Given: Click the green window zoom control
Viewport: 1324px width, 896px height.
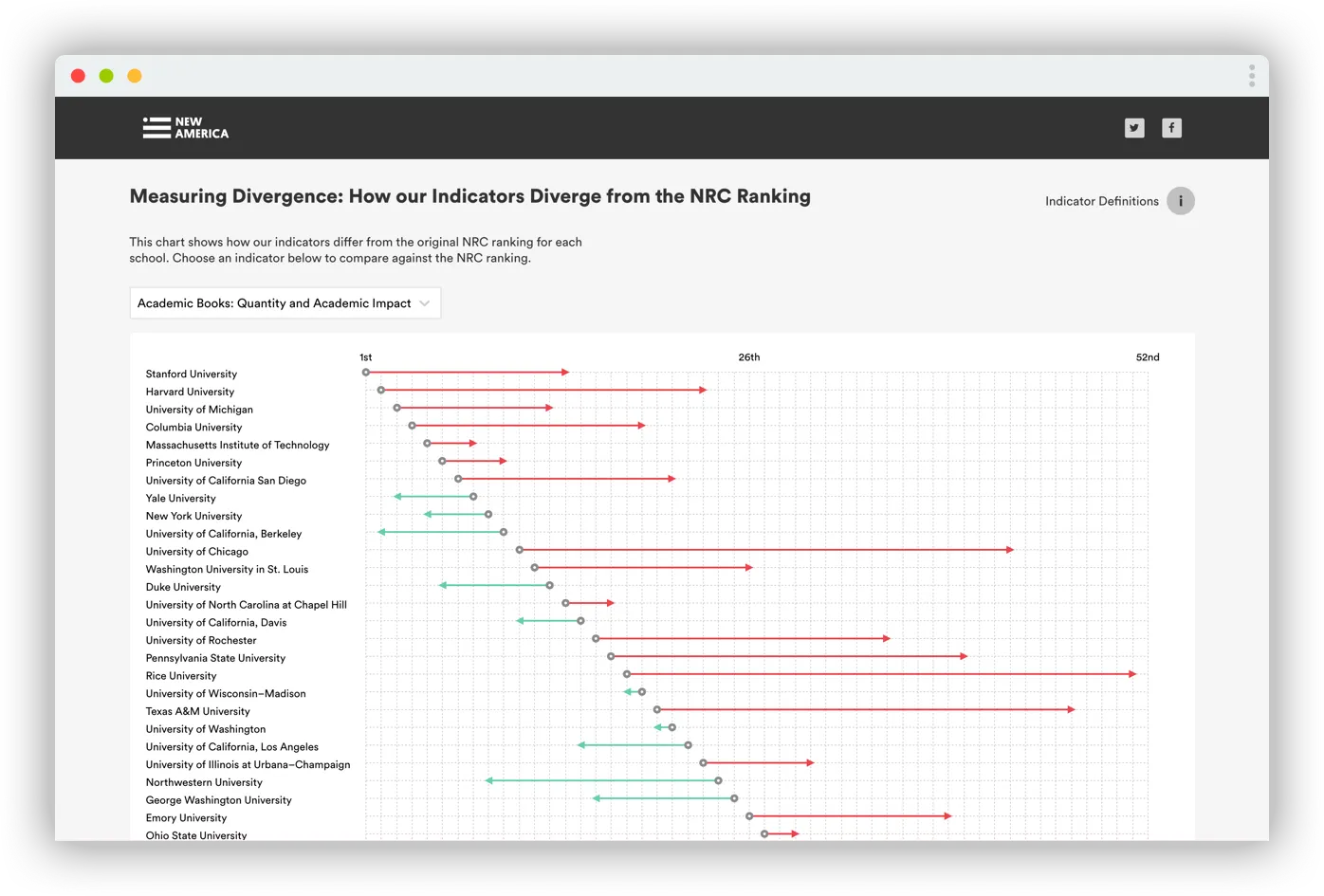Looking at the screenshot, I should pyautogui.click(x=106, y=75).
